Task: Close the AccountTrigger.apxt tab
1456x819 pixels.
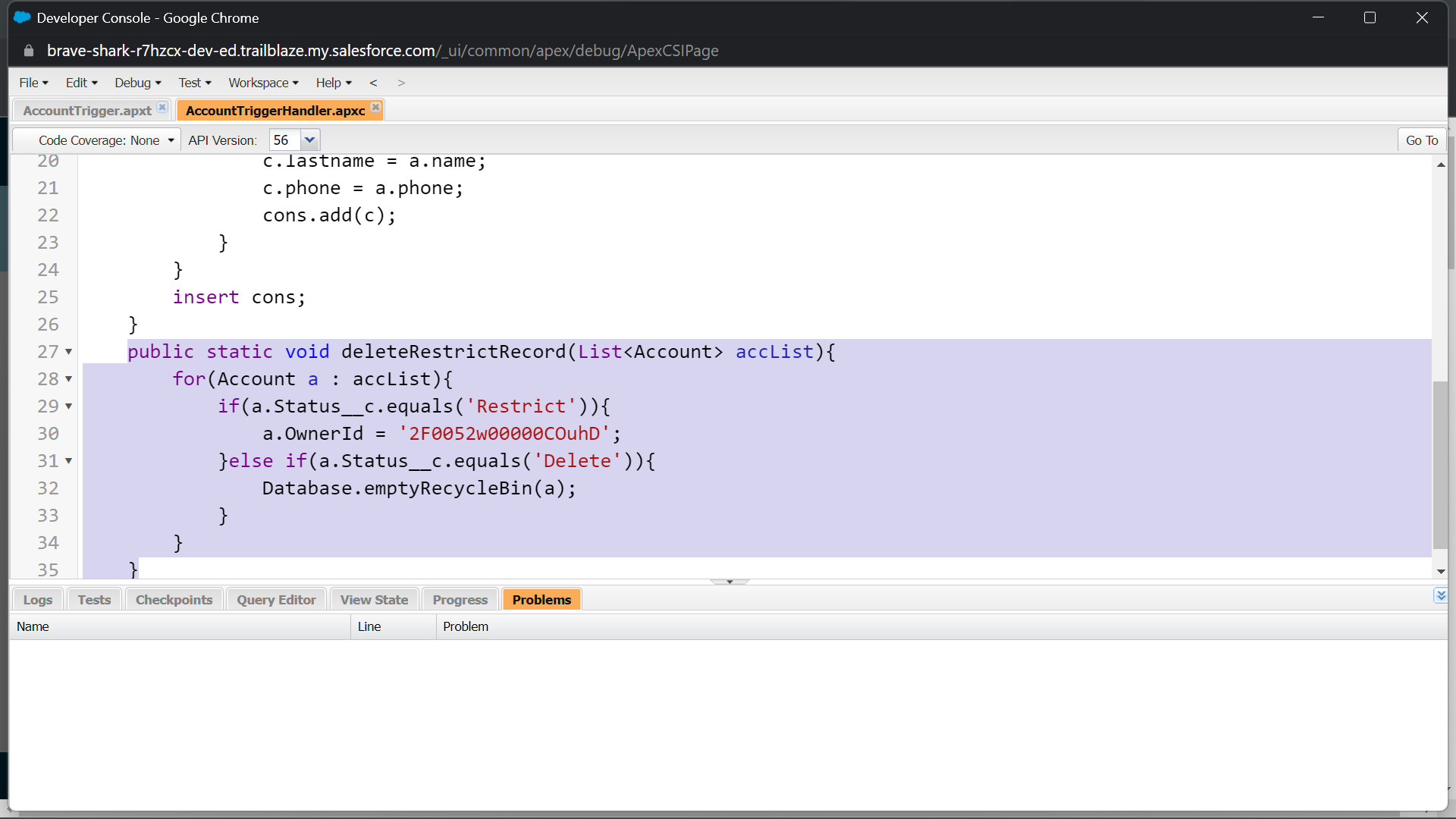Action: pos(162,107)
